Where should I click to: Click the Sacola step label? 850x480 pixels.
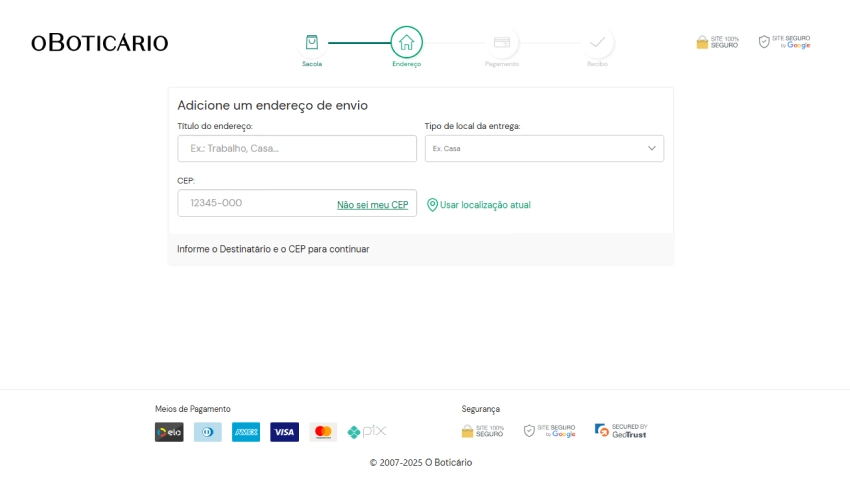click(x=312, y=64)
